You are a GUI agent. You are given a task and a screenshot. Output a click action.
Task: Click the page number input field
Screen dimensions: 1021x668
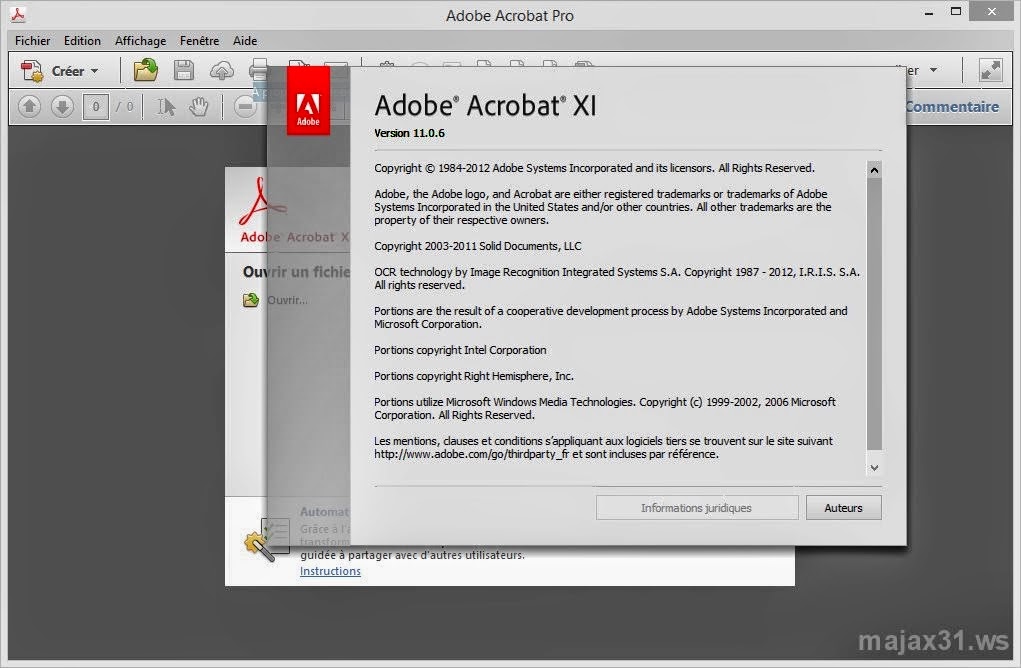(x=96, y=107)
